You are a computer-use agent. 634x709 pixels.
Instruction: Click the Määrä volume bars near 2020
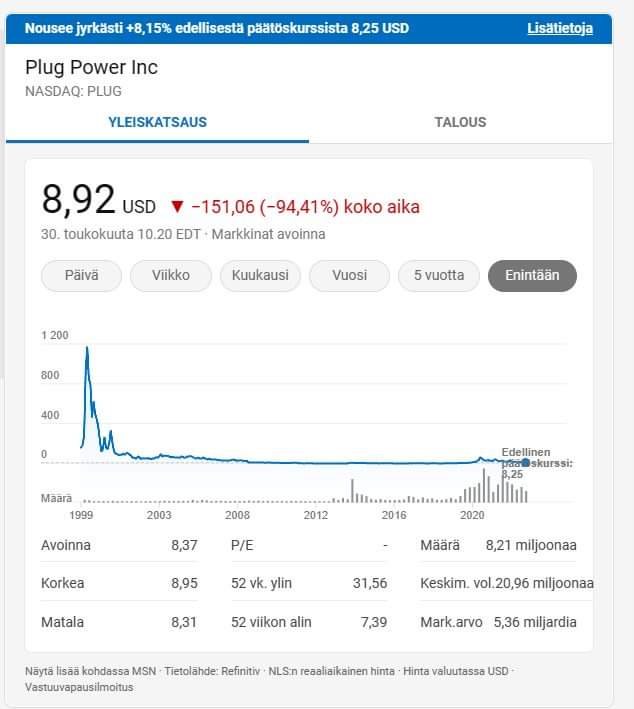click(480, 490)
